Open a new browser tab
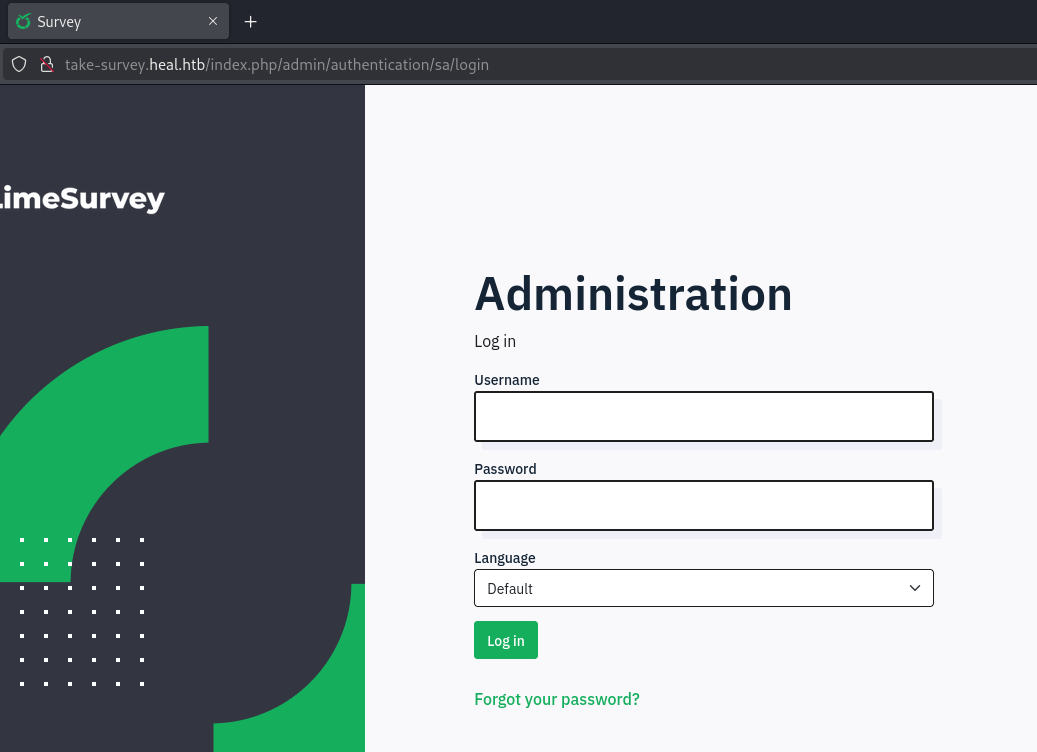This screenshot has width=1037, height=752. (250, 22)
